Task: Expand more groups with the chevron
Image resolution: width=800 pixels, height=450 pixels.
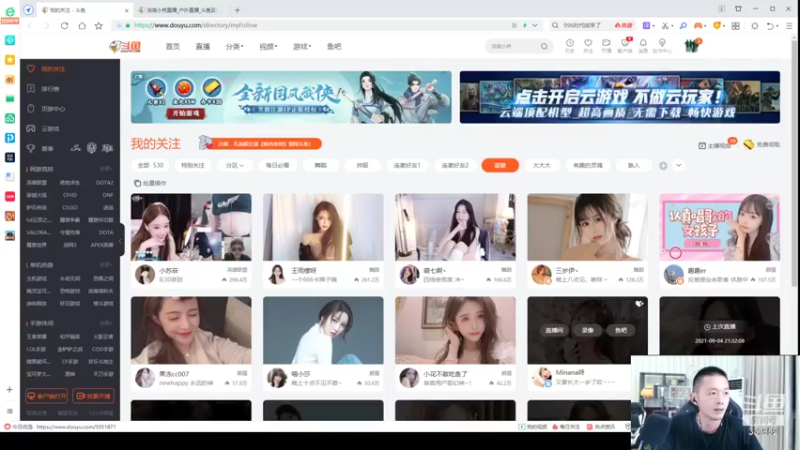Action: [679, 165]
